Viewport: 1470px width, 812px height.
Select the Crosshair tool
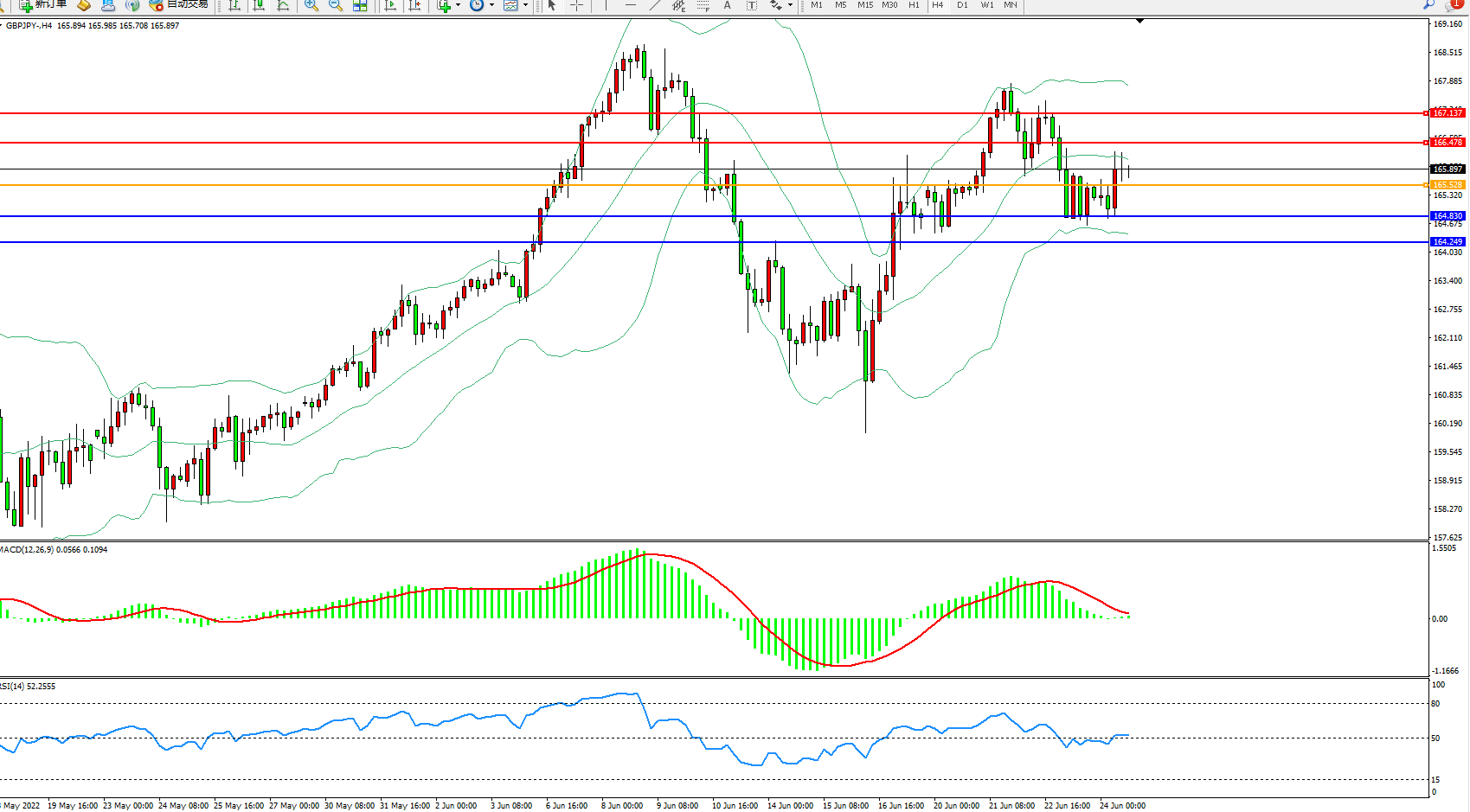[x=576, y=5]
